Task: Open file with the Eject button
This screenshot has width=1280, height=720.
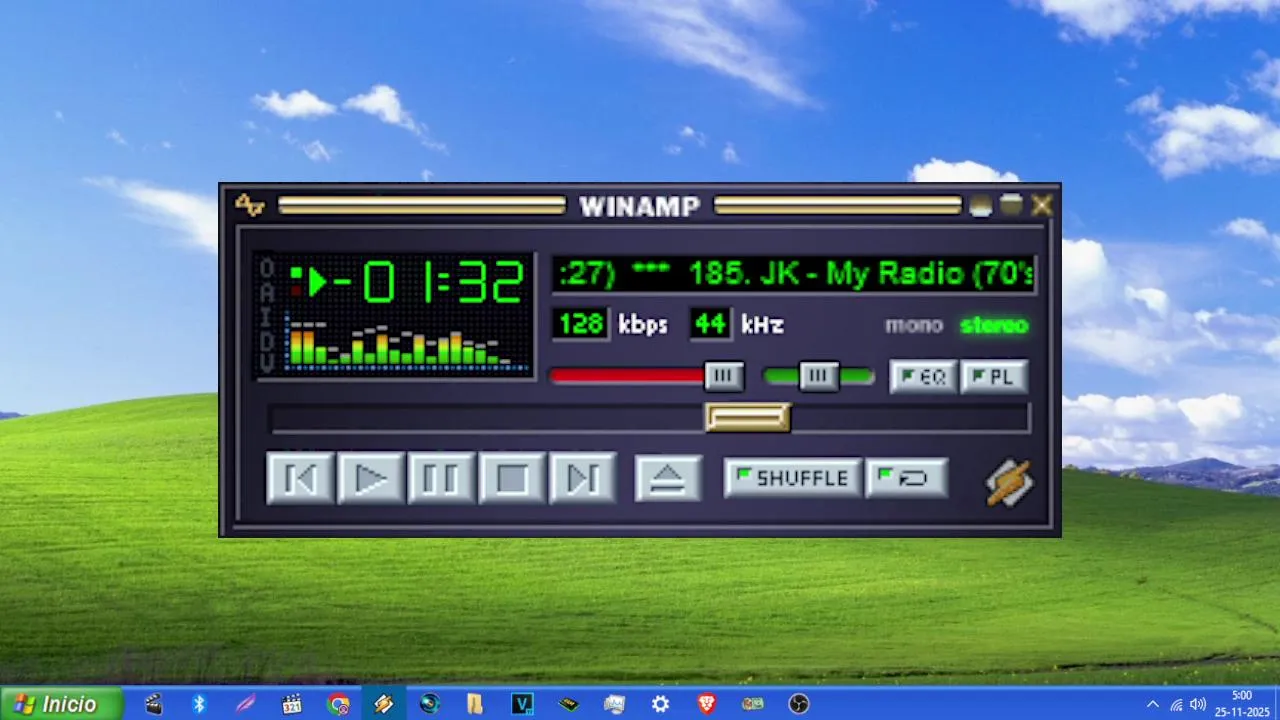Action: coord(668,478)
